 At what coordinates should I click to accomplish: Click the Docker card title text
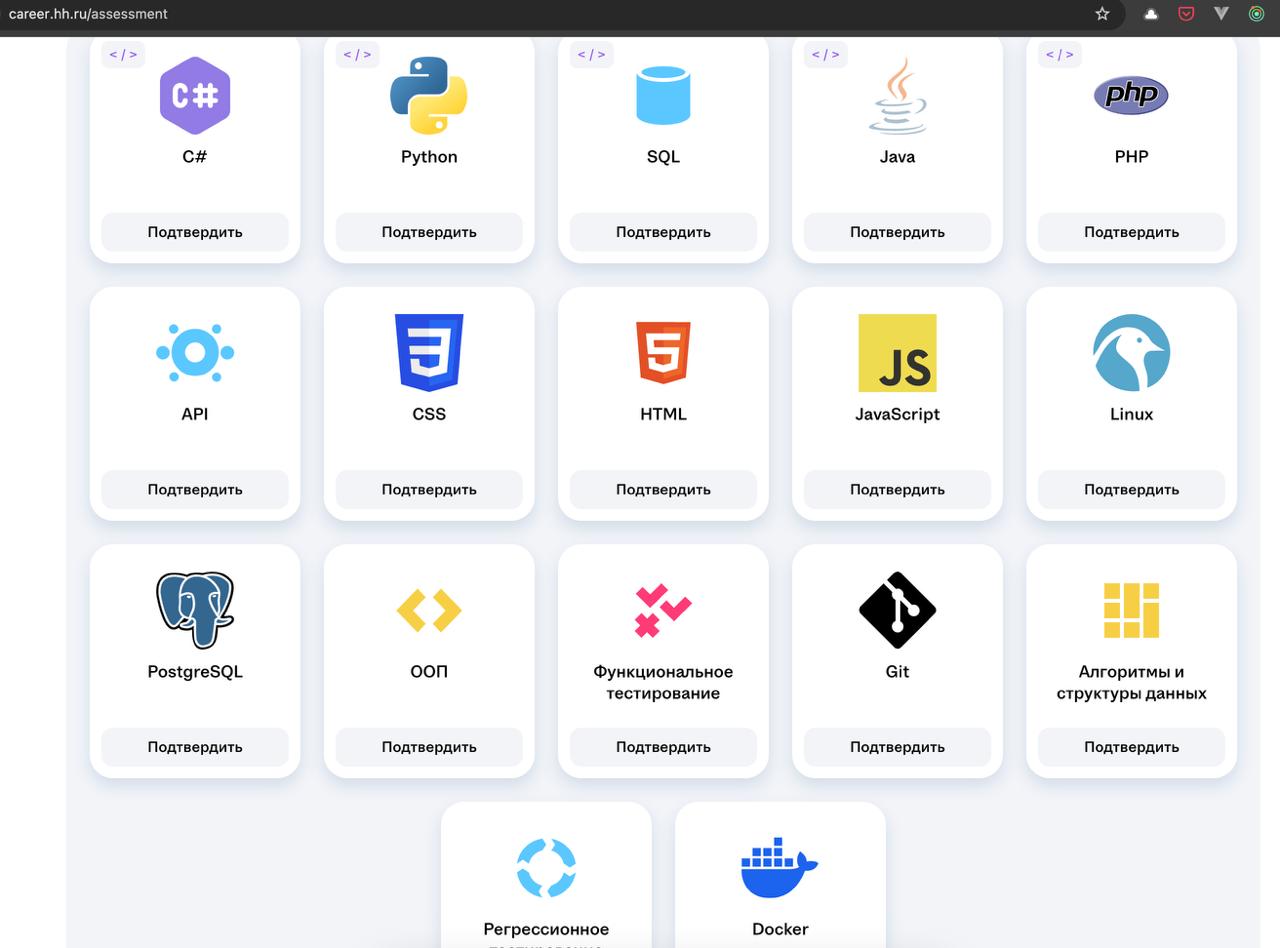780,929
